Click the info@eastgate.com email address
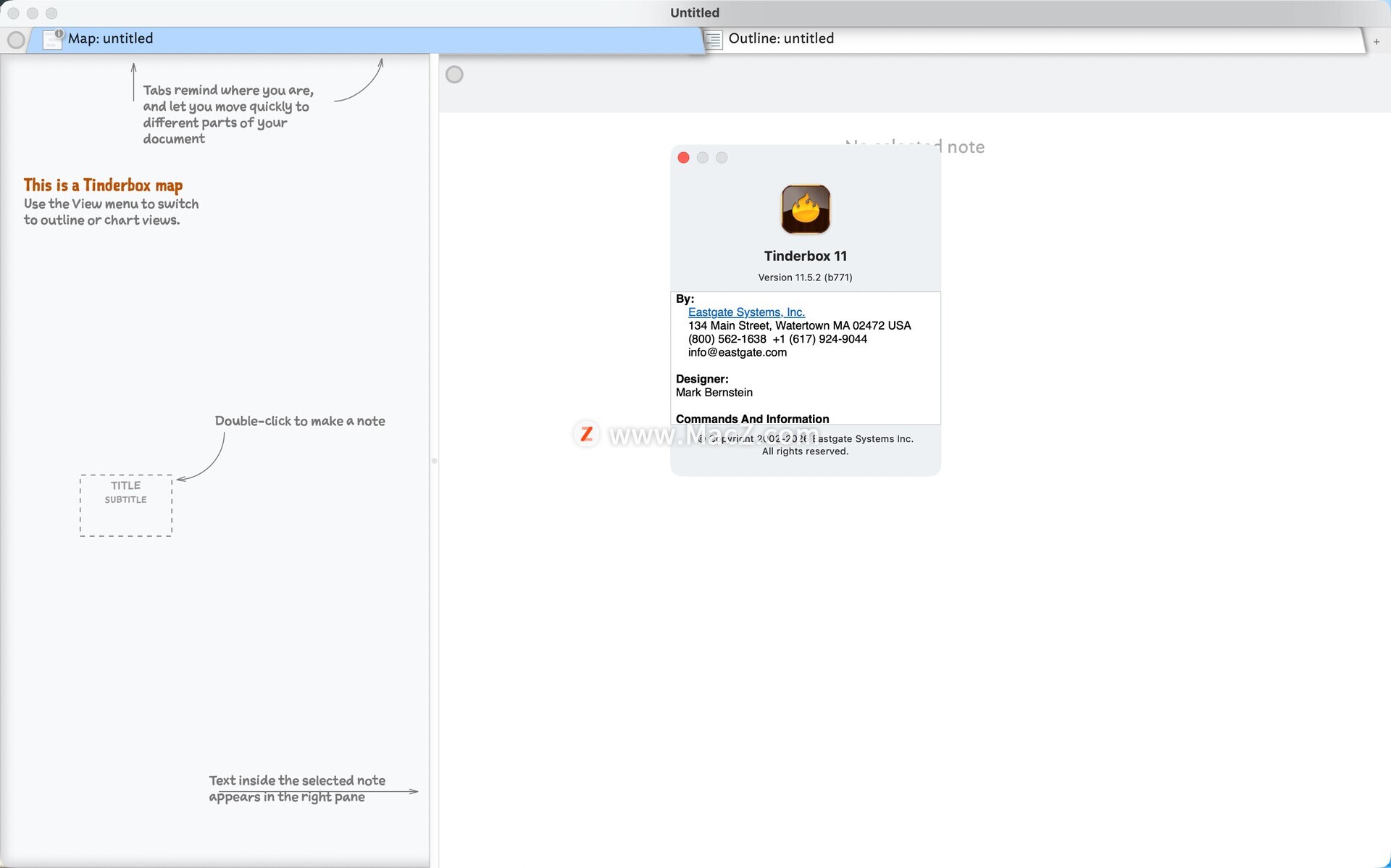Image resolution: width=1391 pixels, height=868 pixels. [737, 353]
